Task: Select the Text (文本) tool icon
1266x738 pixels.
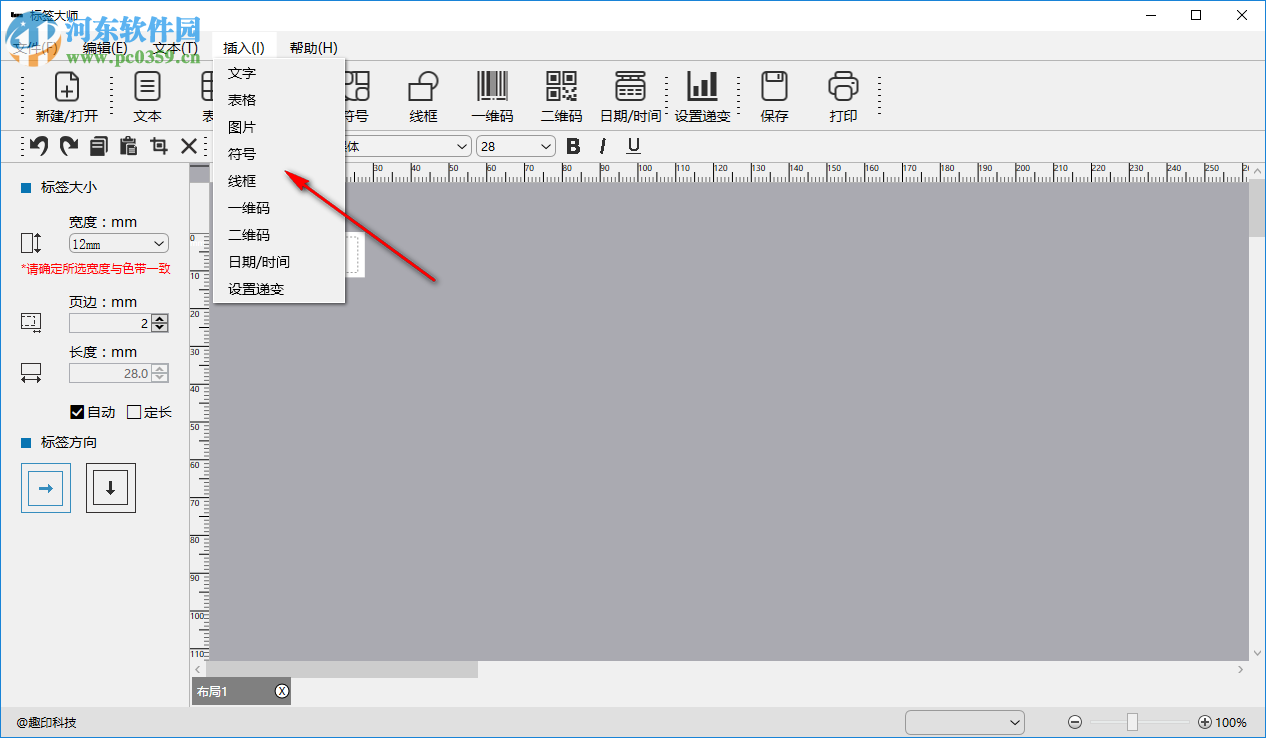Action: point(147,97)
